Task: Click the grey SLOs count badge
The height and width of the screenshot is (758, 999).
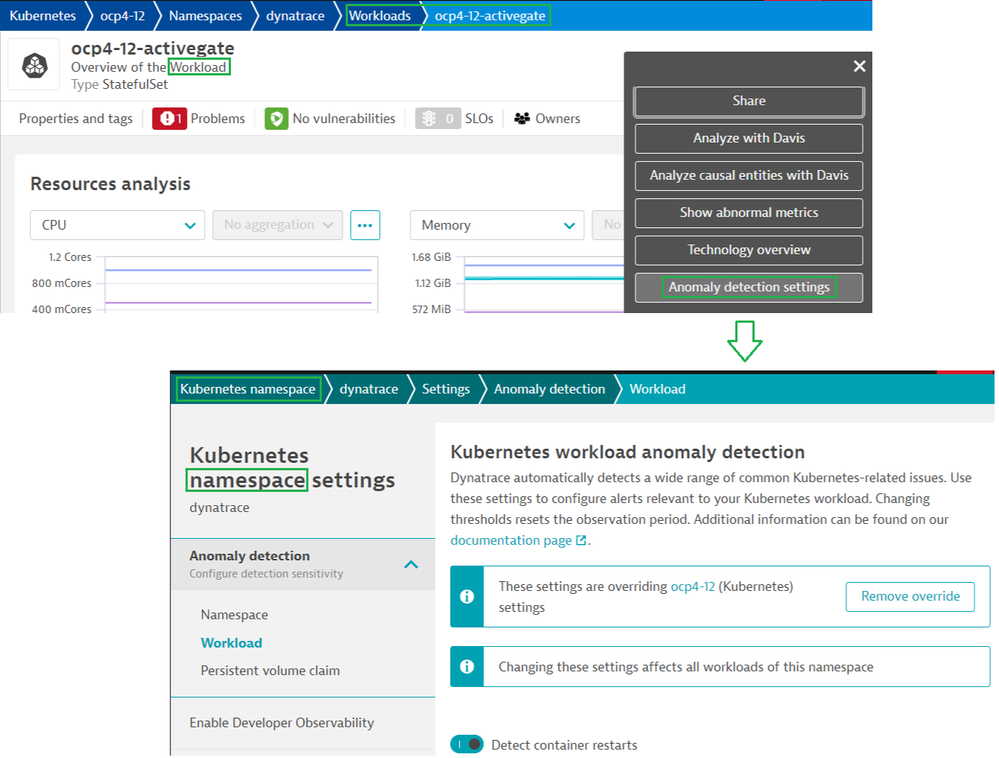Action: (x=437, y=118)
